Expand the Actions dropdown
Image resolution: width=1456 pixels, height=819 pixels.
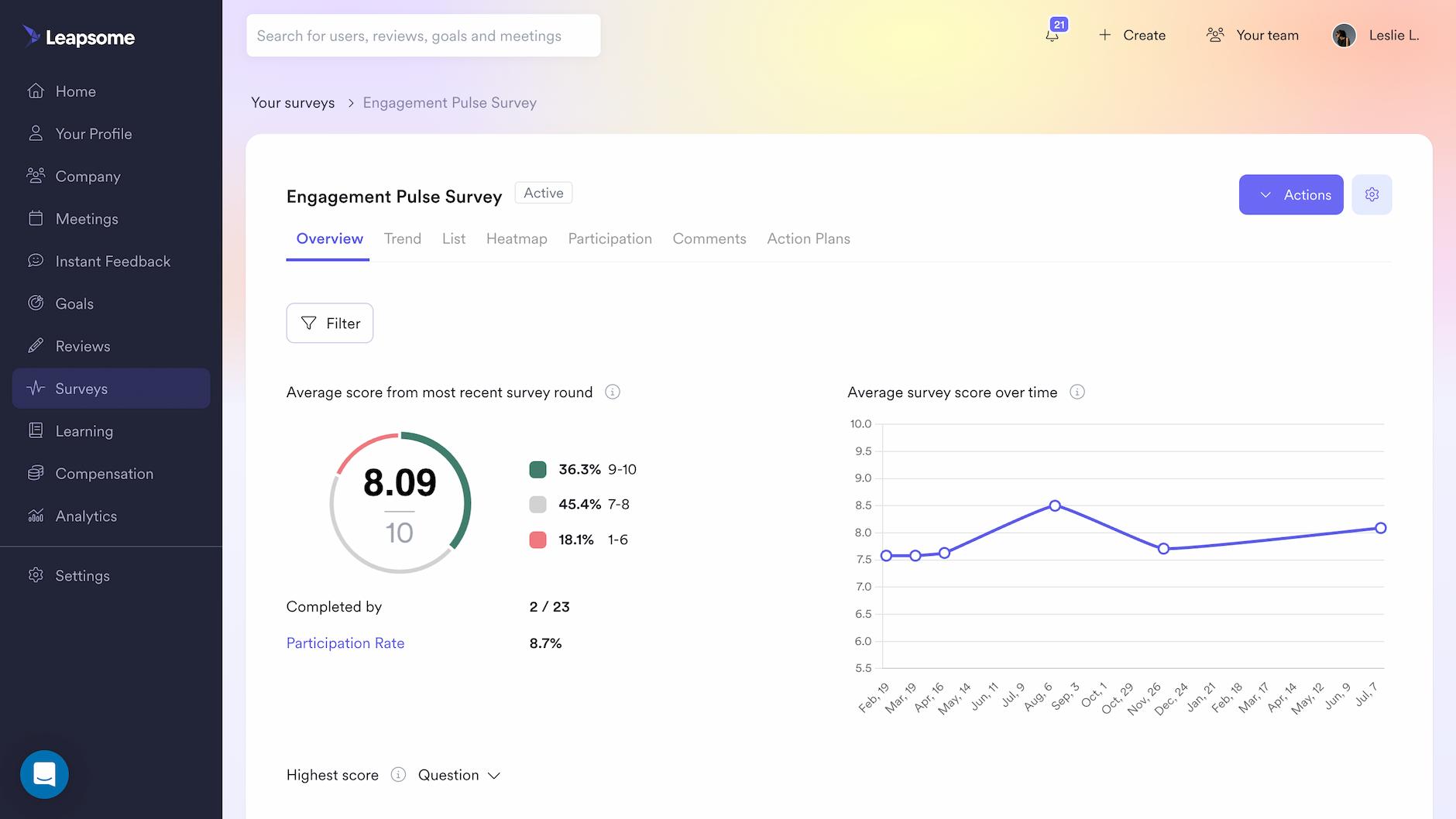[1290, 194]
